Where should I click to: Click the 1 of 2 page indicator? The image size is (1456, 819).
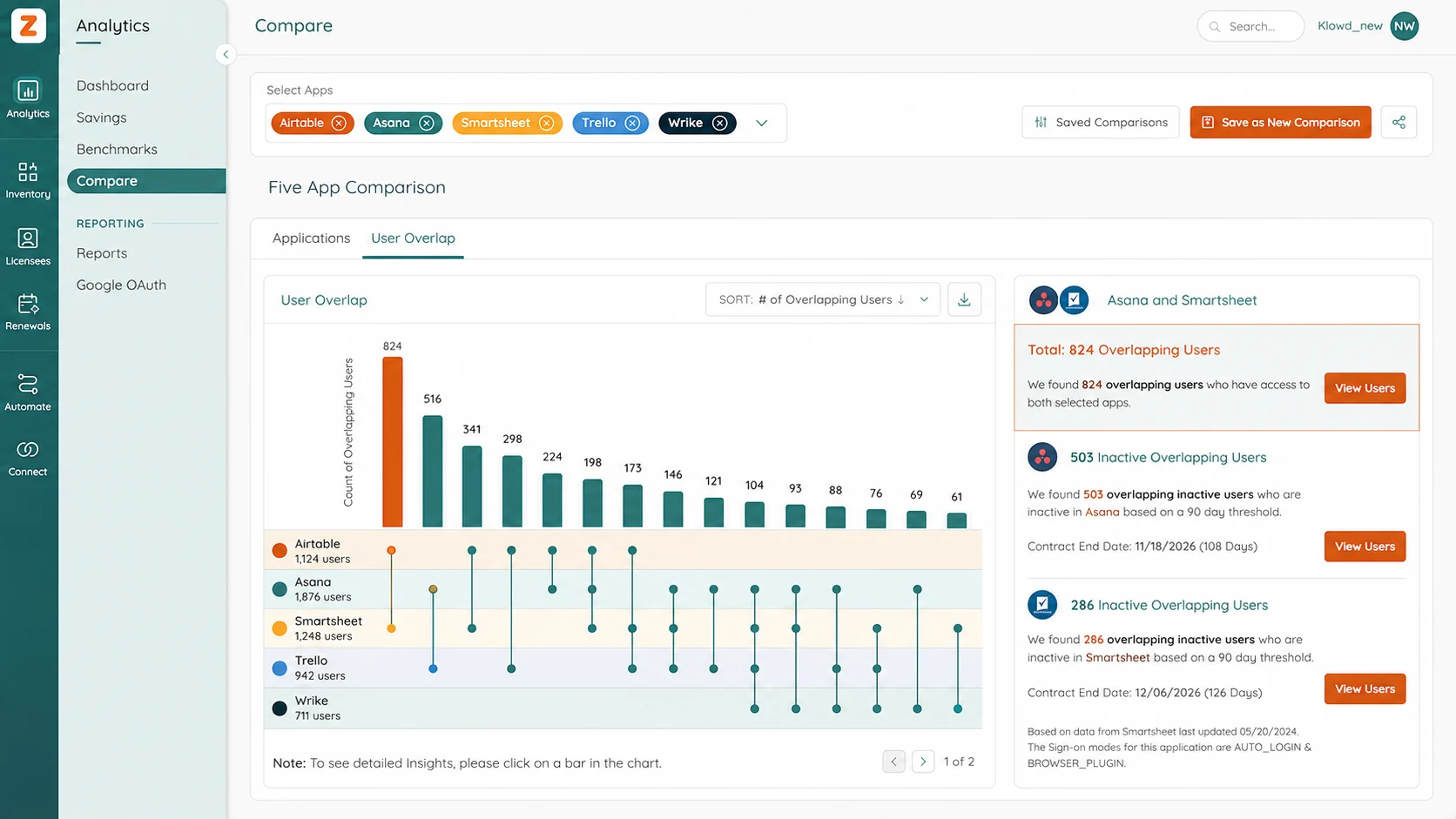[x=959, y=762]
